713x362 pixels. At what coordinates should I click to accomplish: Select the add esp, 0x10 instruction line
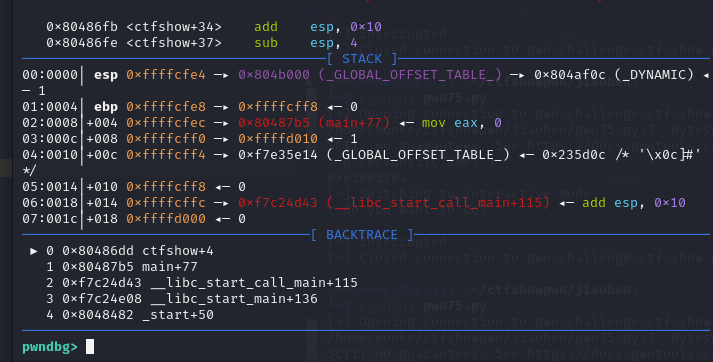click(x=214, y=27)
